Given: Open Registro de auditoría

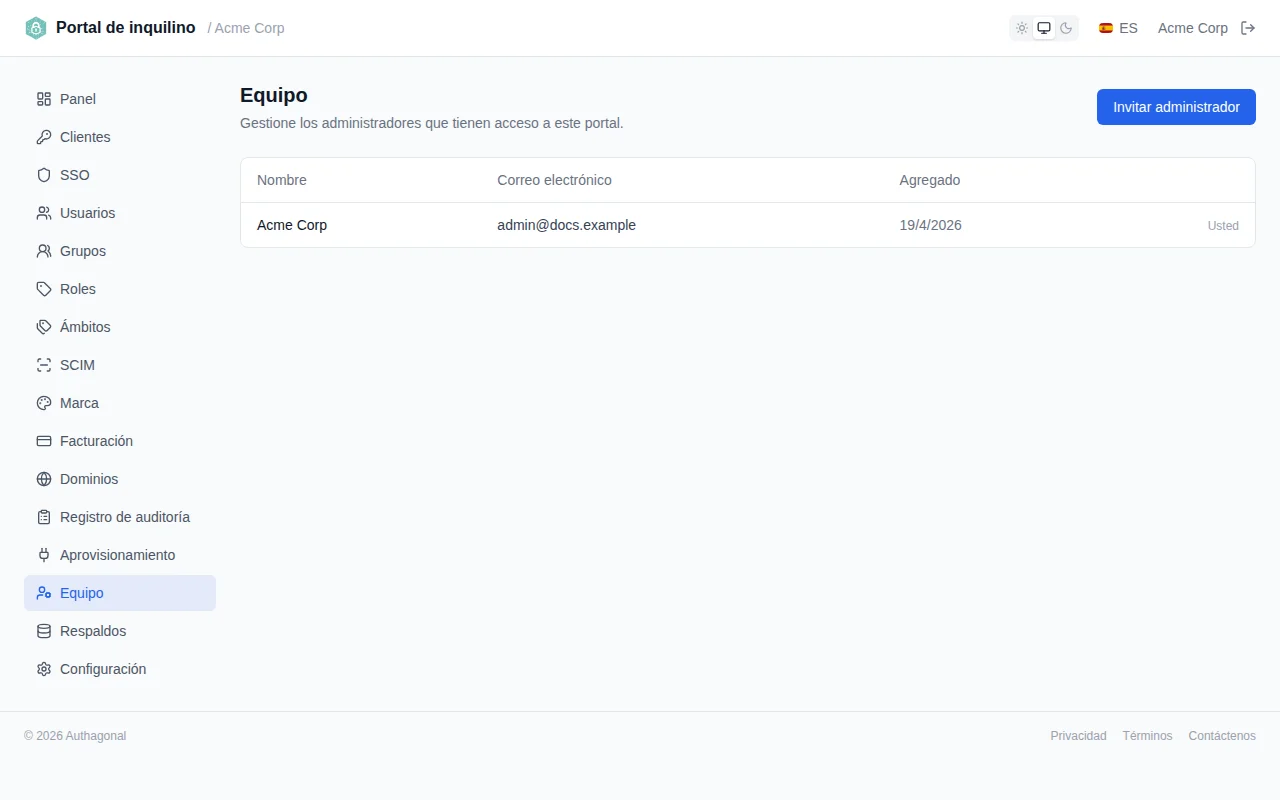Looking at the screenshot, I should coord(120,517).
